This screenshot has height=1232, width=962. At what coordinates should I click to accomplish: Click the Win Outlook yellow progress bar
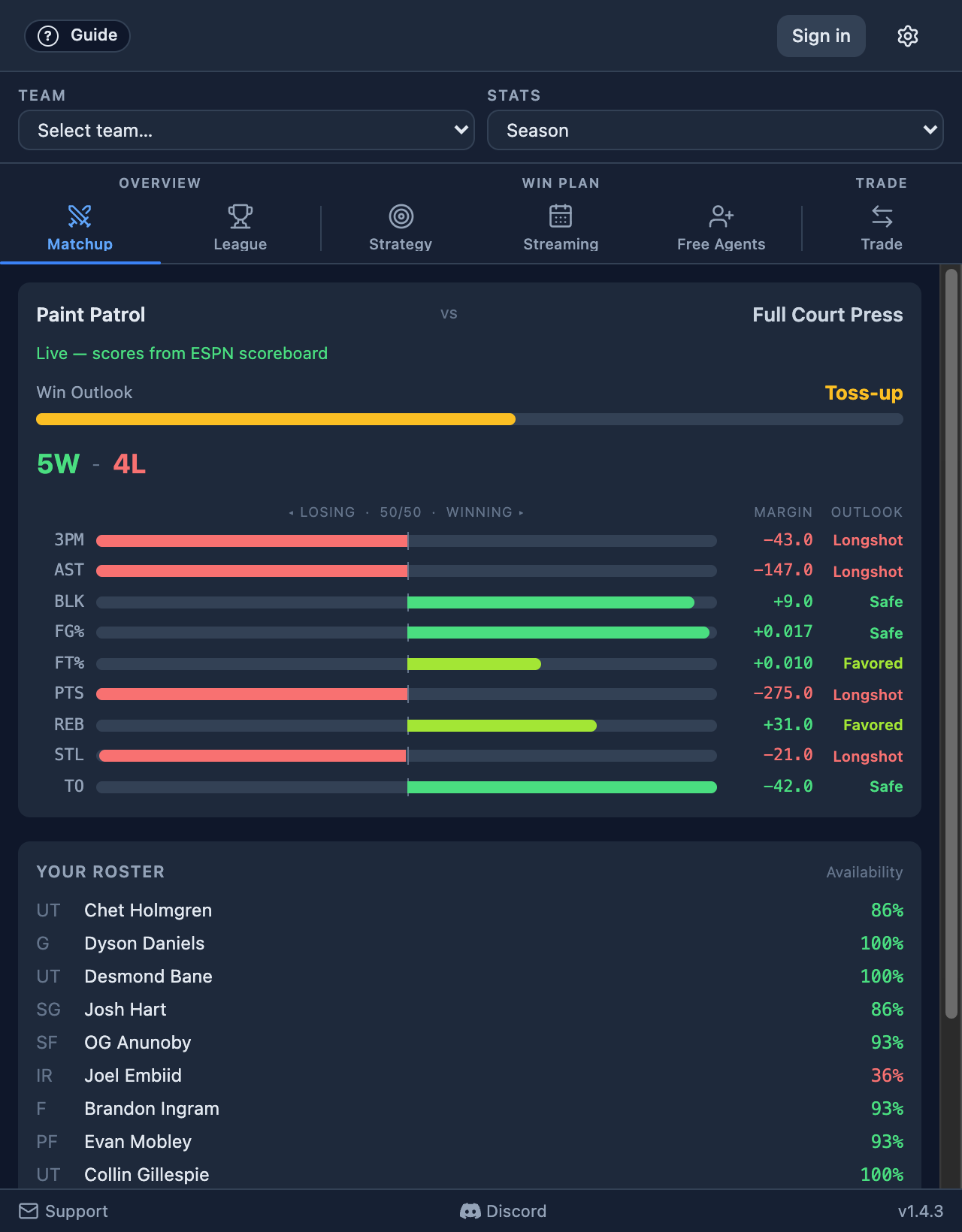276,419
